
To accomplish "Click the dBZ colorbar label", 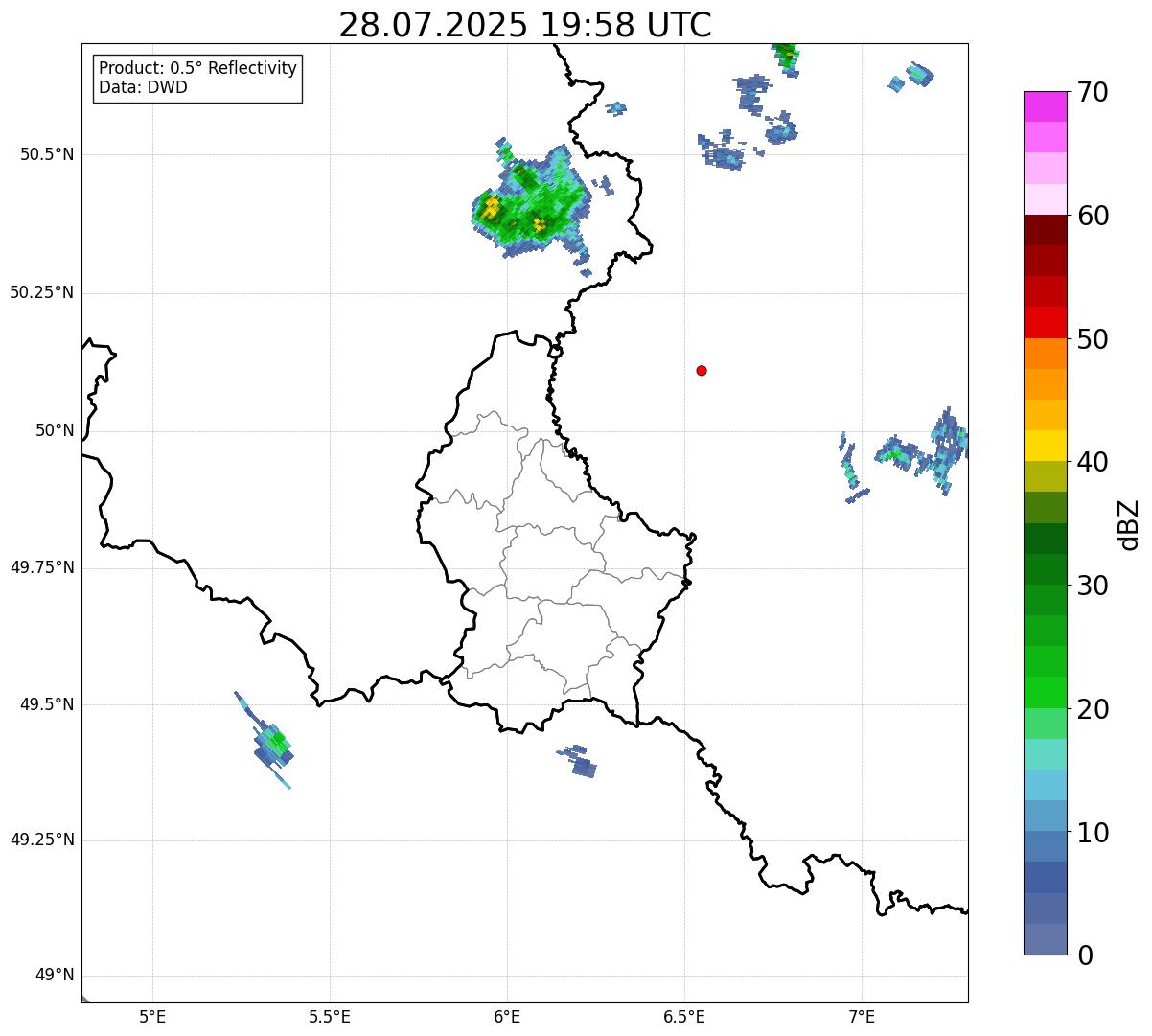I will point(1129,524).
